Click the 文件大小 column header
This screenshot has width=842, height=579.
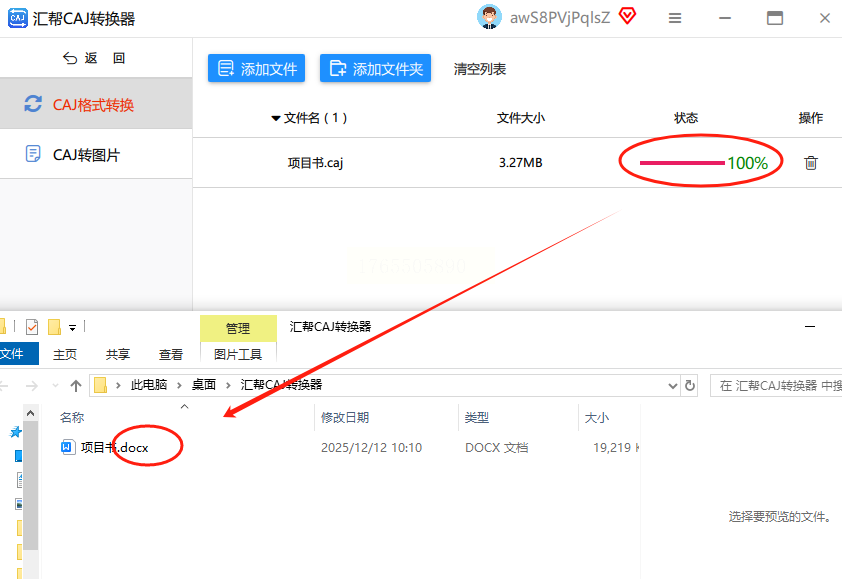520,118
